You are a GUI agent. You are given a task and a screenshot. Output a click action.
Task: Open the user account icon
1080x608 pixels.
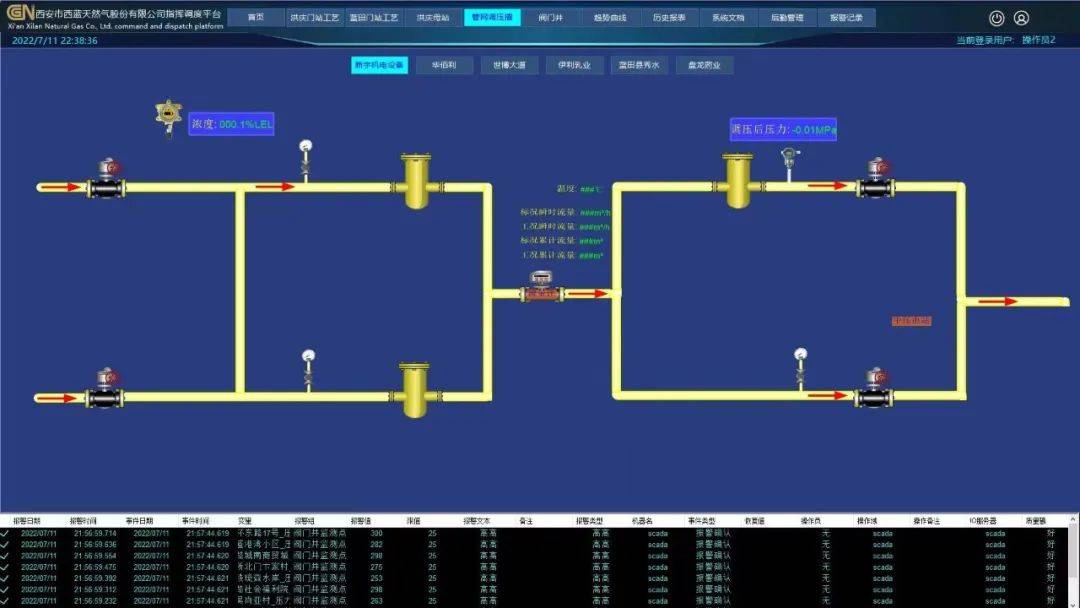(x=1021, y=18)
